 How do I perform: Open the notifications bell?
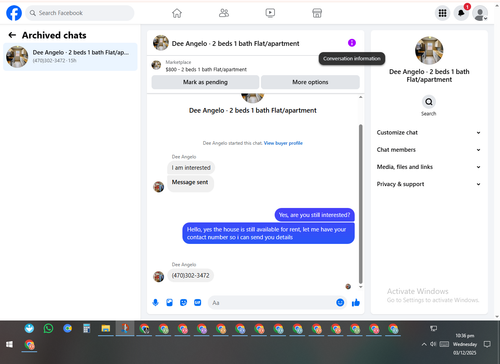(461, 13)
